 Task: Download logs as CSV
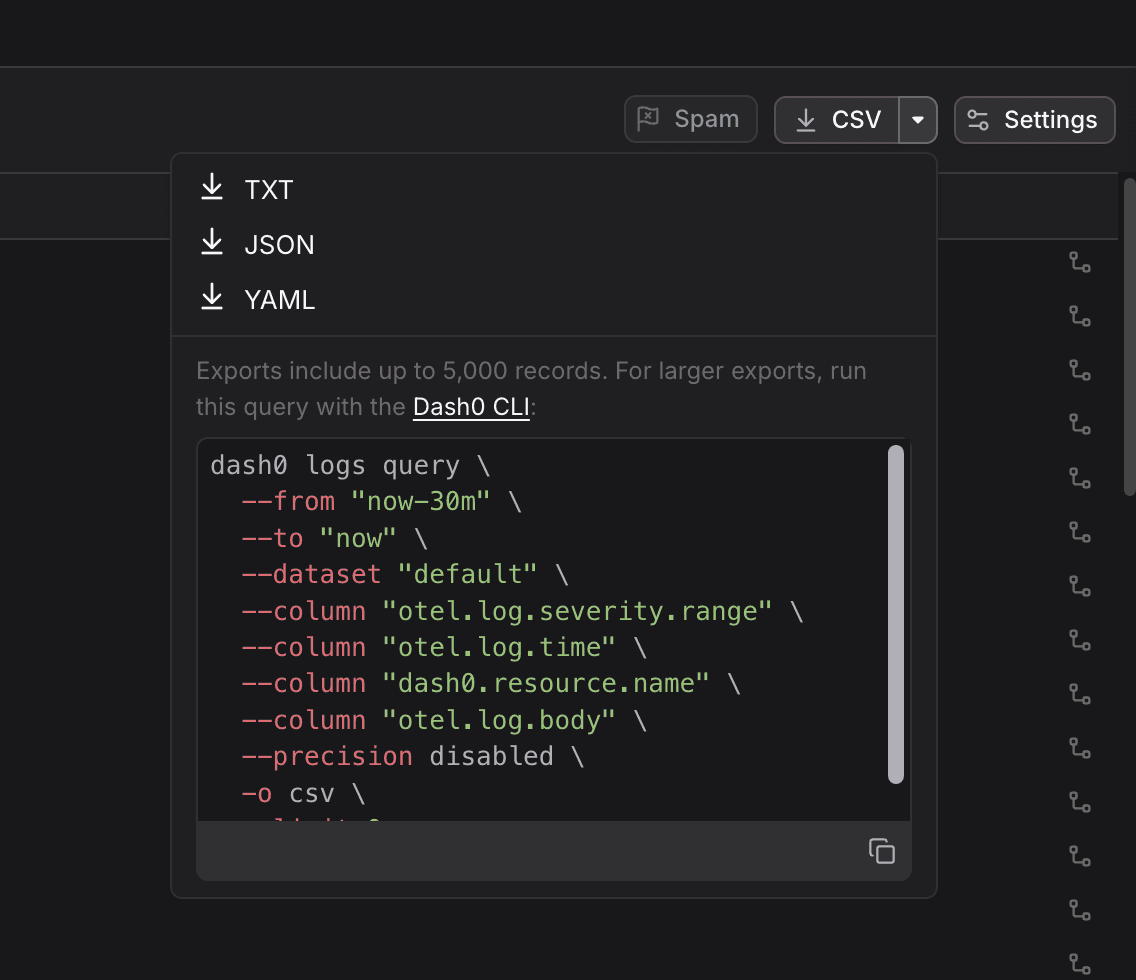(837, 120)
